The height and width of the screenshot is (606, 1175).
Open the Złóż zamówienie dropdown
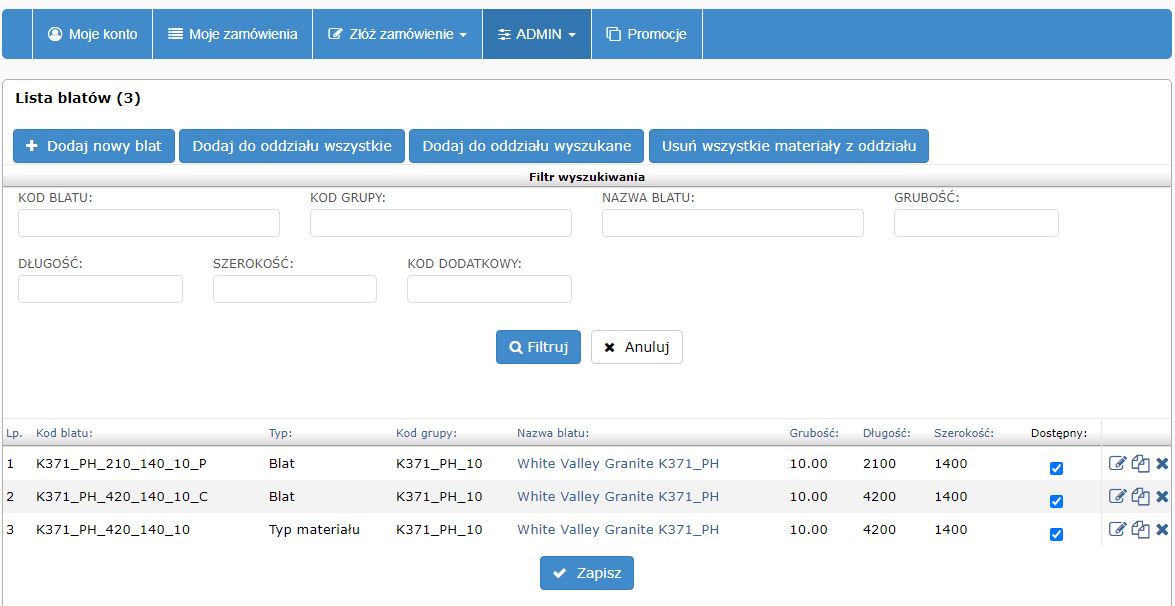tap(398, 34)
